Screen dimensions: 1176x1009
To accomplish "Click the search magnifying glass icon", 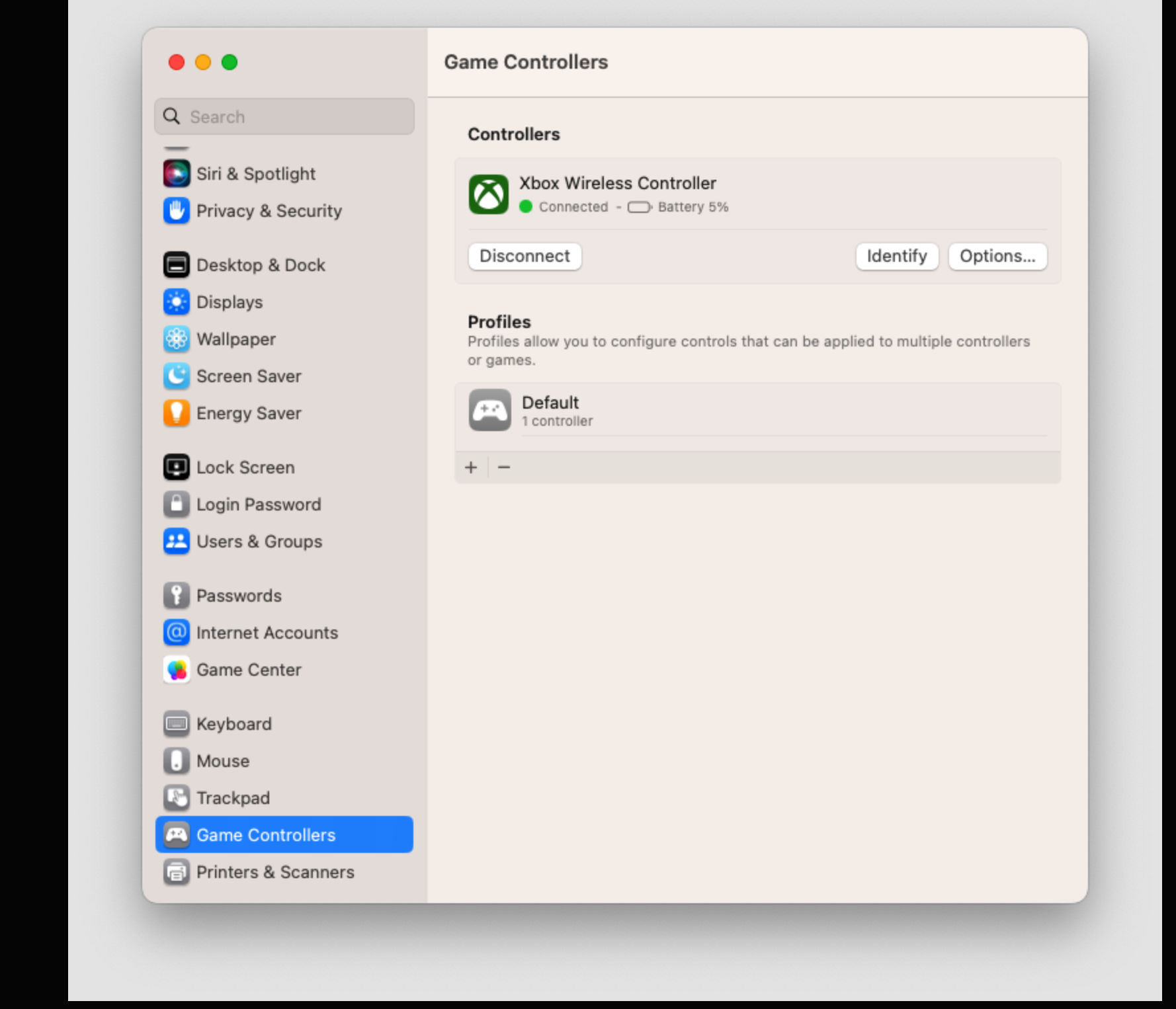I will [172, 116].
